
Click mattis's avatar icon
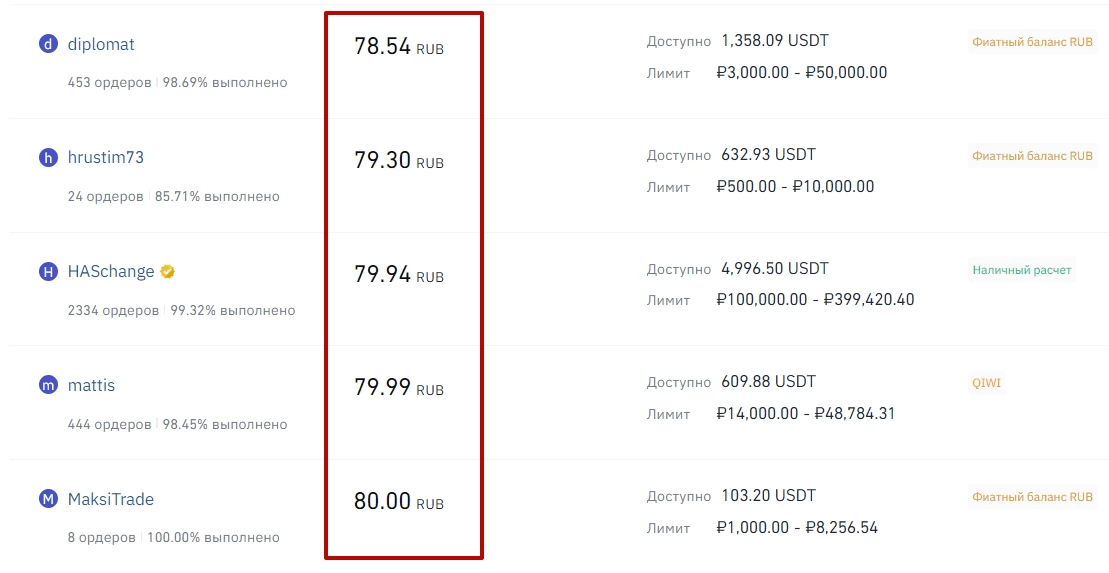(x=48, y=385)
